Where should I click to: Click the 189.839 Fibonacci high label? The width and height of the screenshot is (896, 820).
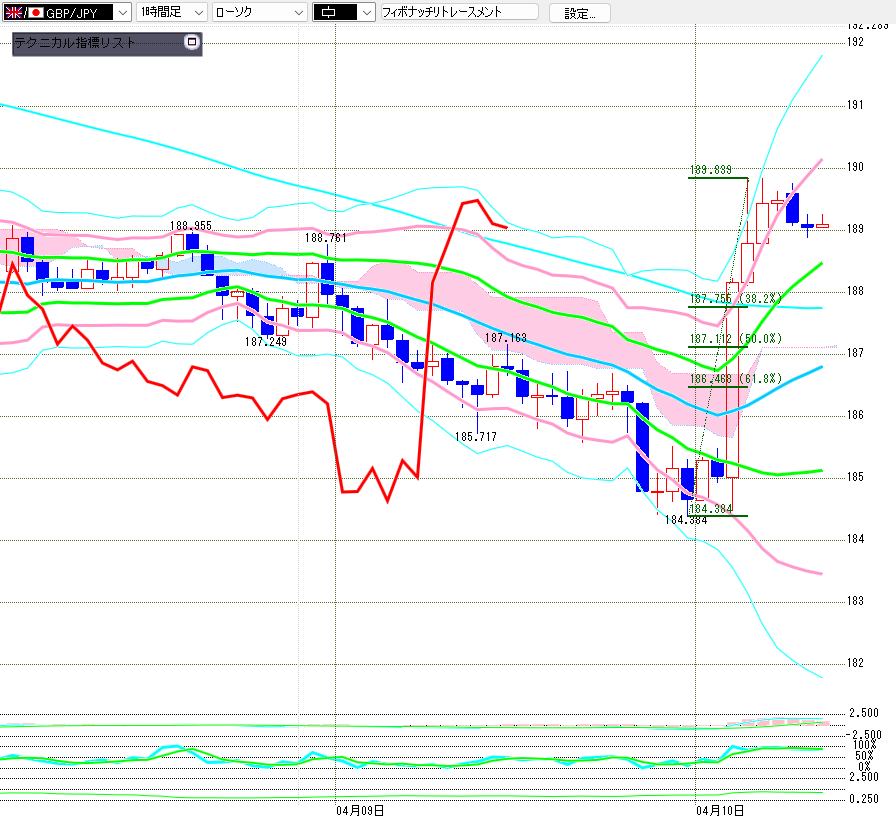(710, 170)
